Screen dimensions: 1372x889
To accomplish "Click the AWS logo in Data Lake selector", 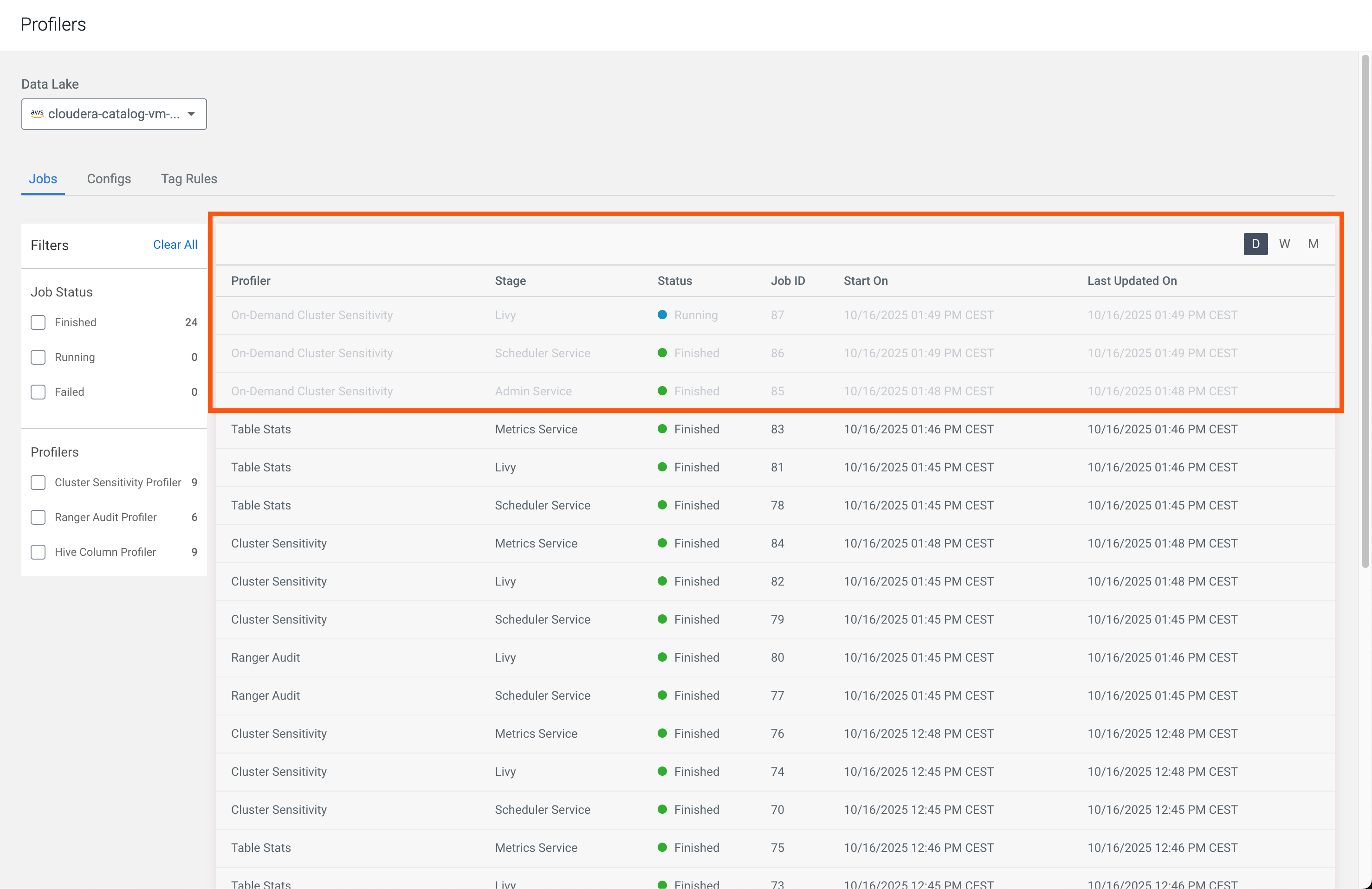I will pos(37,114).
